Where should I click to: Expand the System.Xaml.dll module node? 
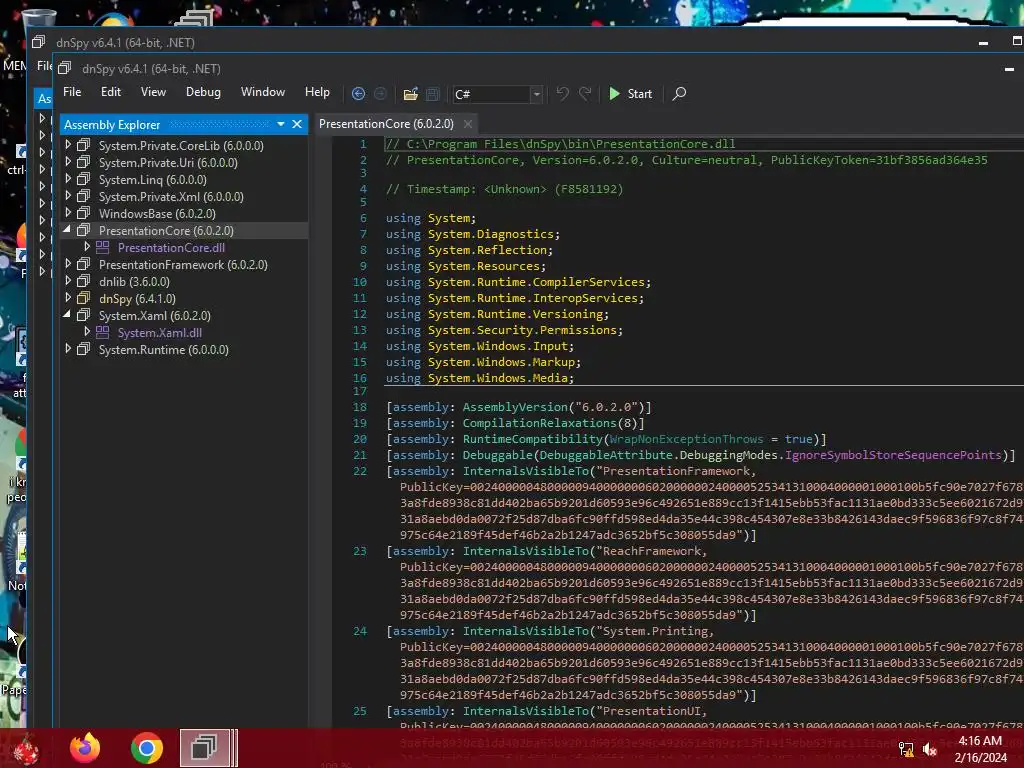coord(87,332)
